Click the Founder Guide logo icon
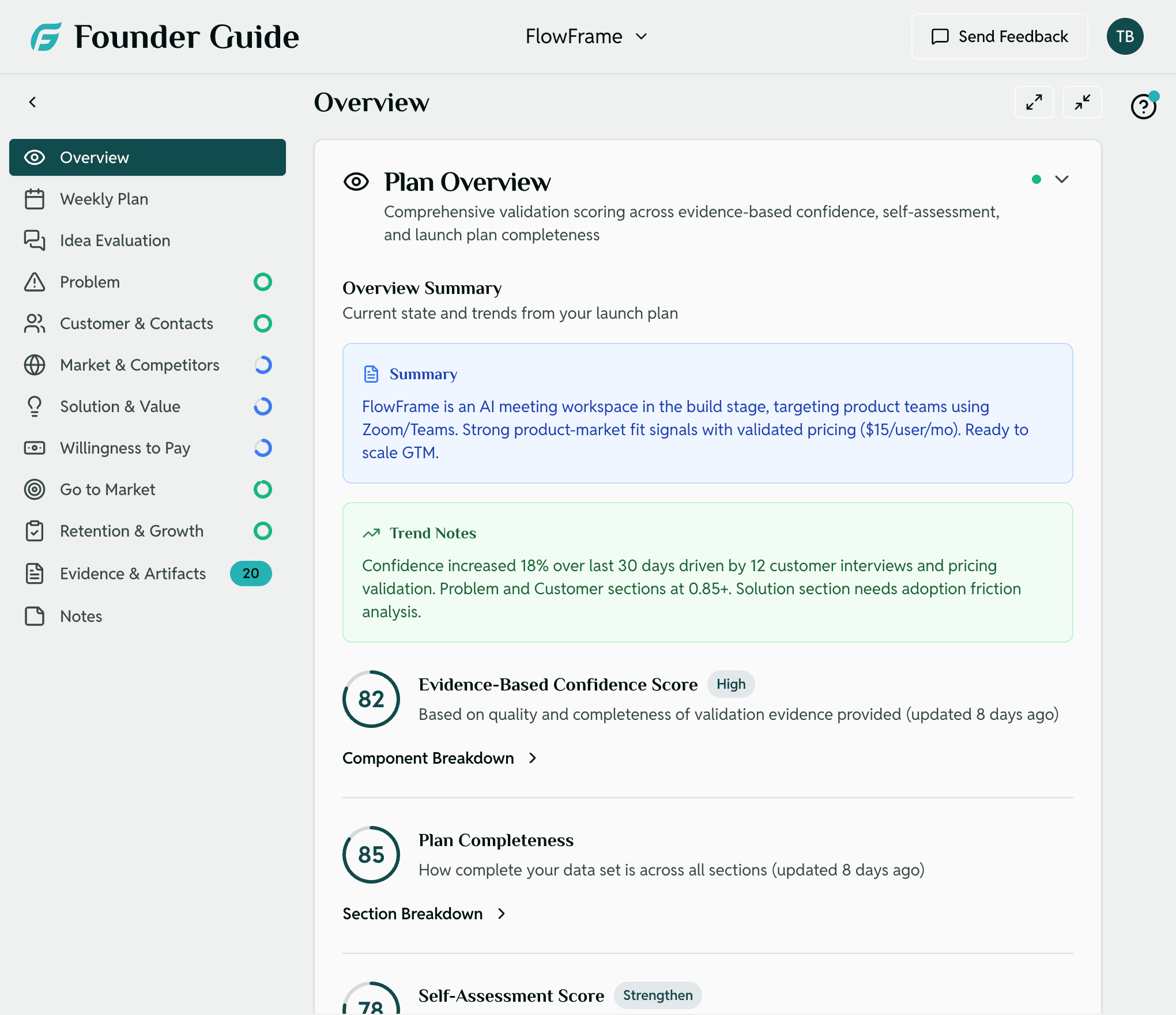Screen dimensions: 1176x1015 tap(46, 37)
